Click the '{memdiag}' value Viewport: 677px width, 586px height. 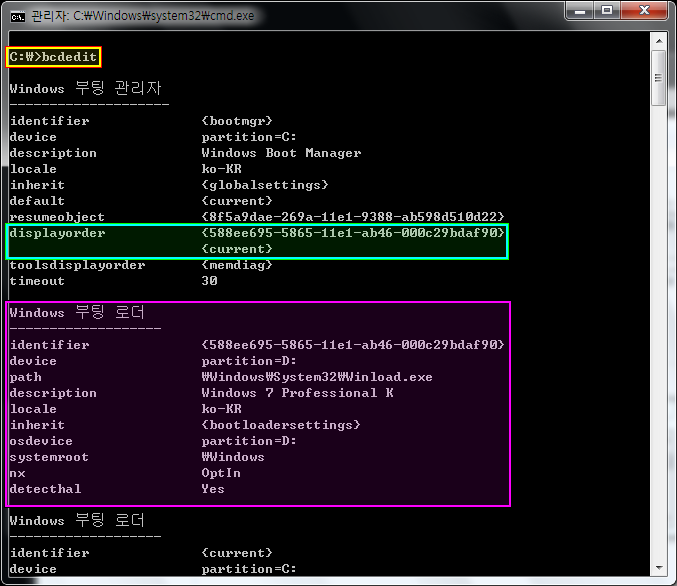237,265
